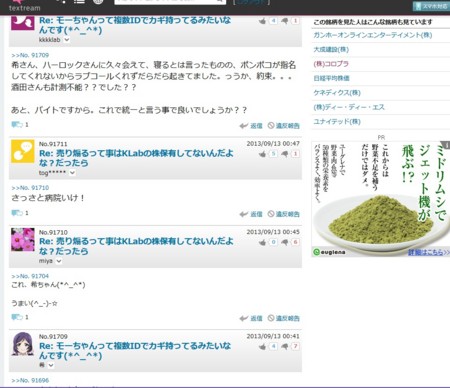Screen dimensions: 450x388
Task: Open (株)コロプラ stock link
Action: [331, 64]
